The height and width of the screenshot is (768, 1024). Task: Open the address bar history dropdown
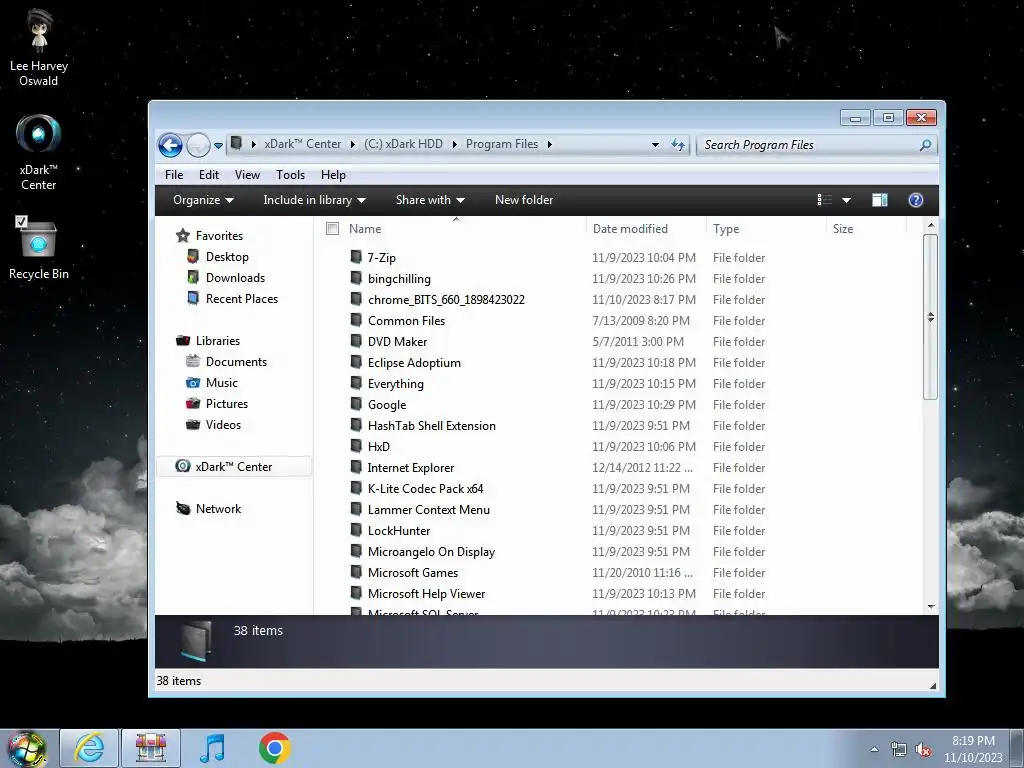coord(655,145)
